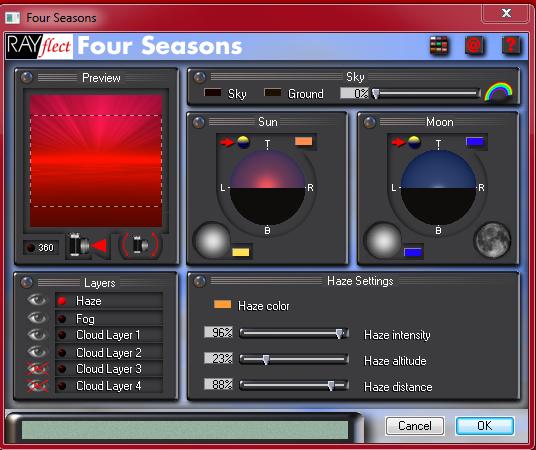Viewport: 536px width, 450px height.
Task: Open help with the red question mark icon
Action: pyautogui.click(x=511, y=45)
